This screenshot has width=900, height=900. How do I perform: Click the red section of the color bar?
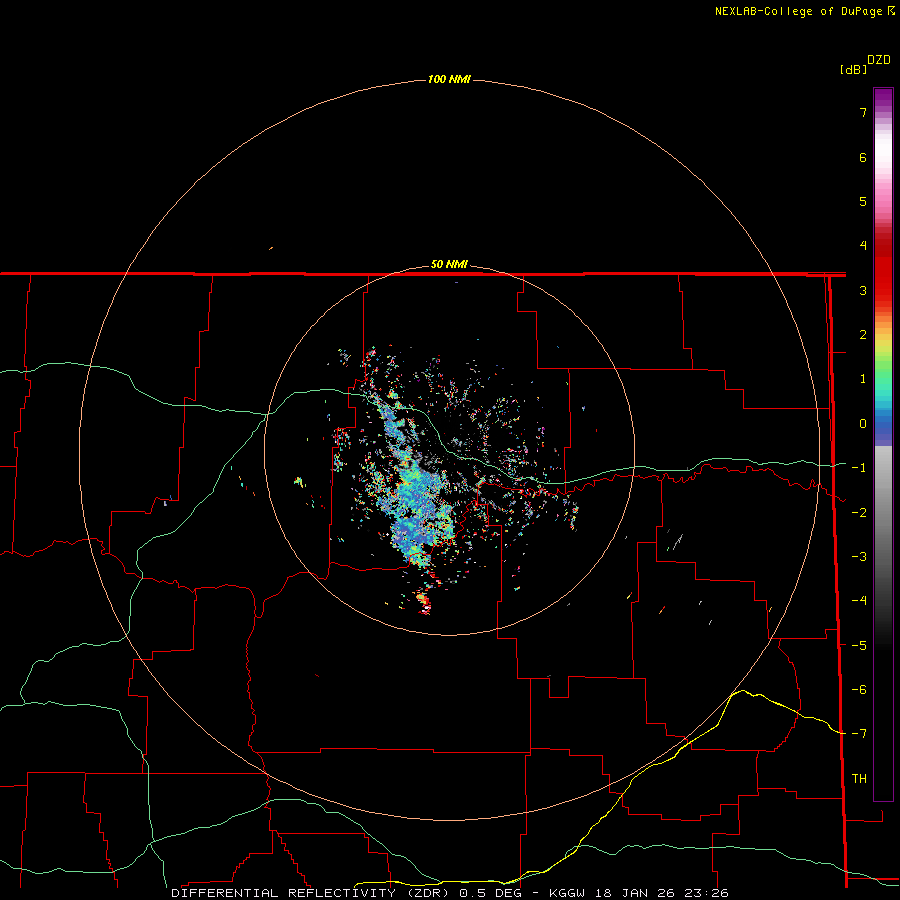[883, 270]
